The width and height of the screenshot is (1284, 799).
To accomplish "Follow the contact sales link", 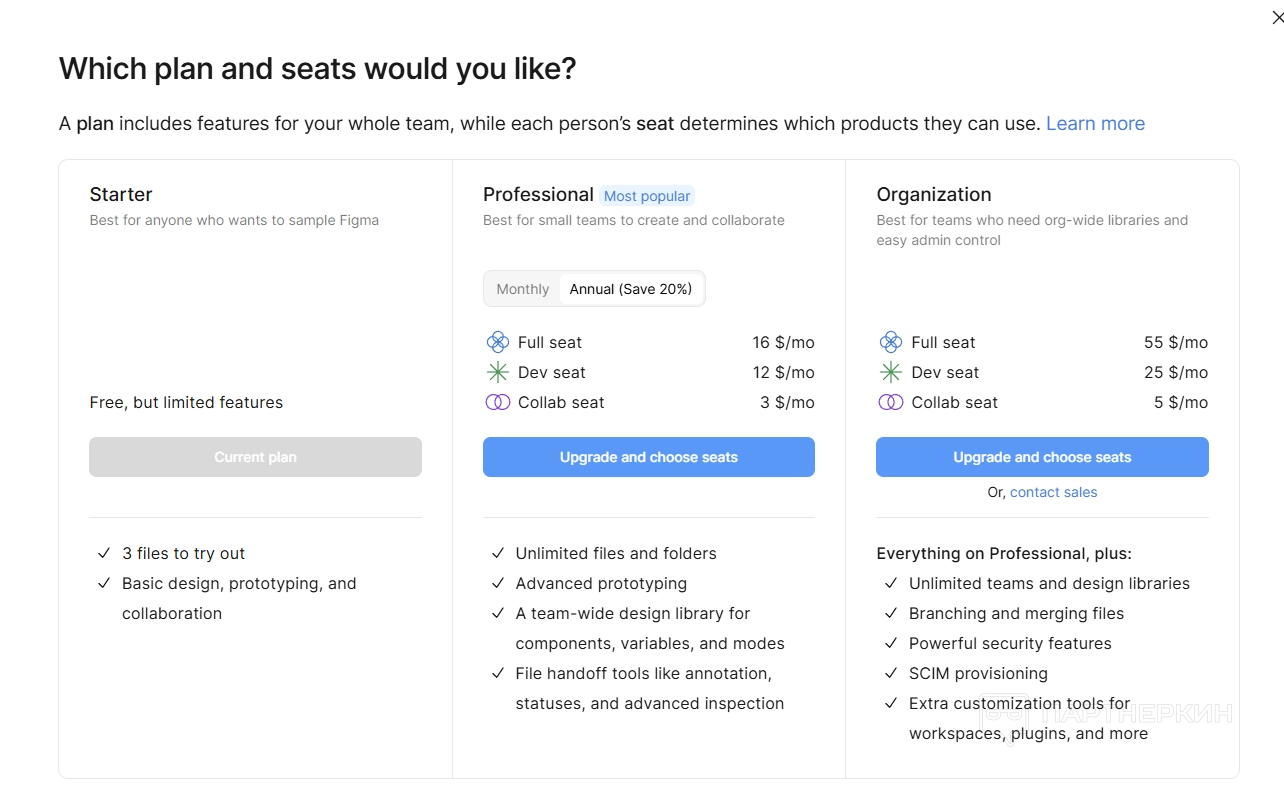I will [1053, 492].
